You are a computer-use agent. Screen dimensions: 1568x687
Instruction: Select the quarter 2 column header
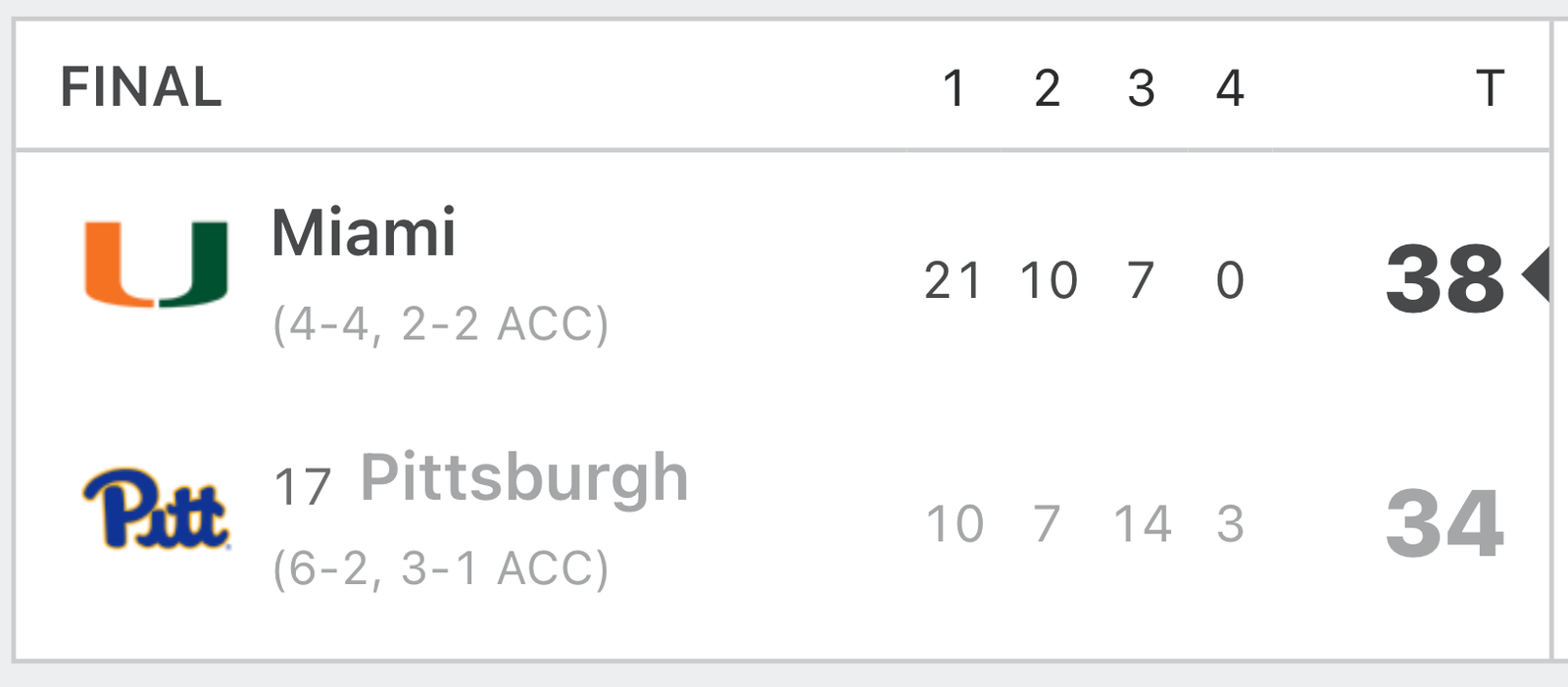tap(1048, 88)
